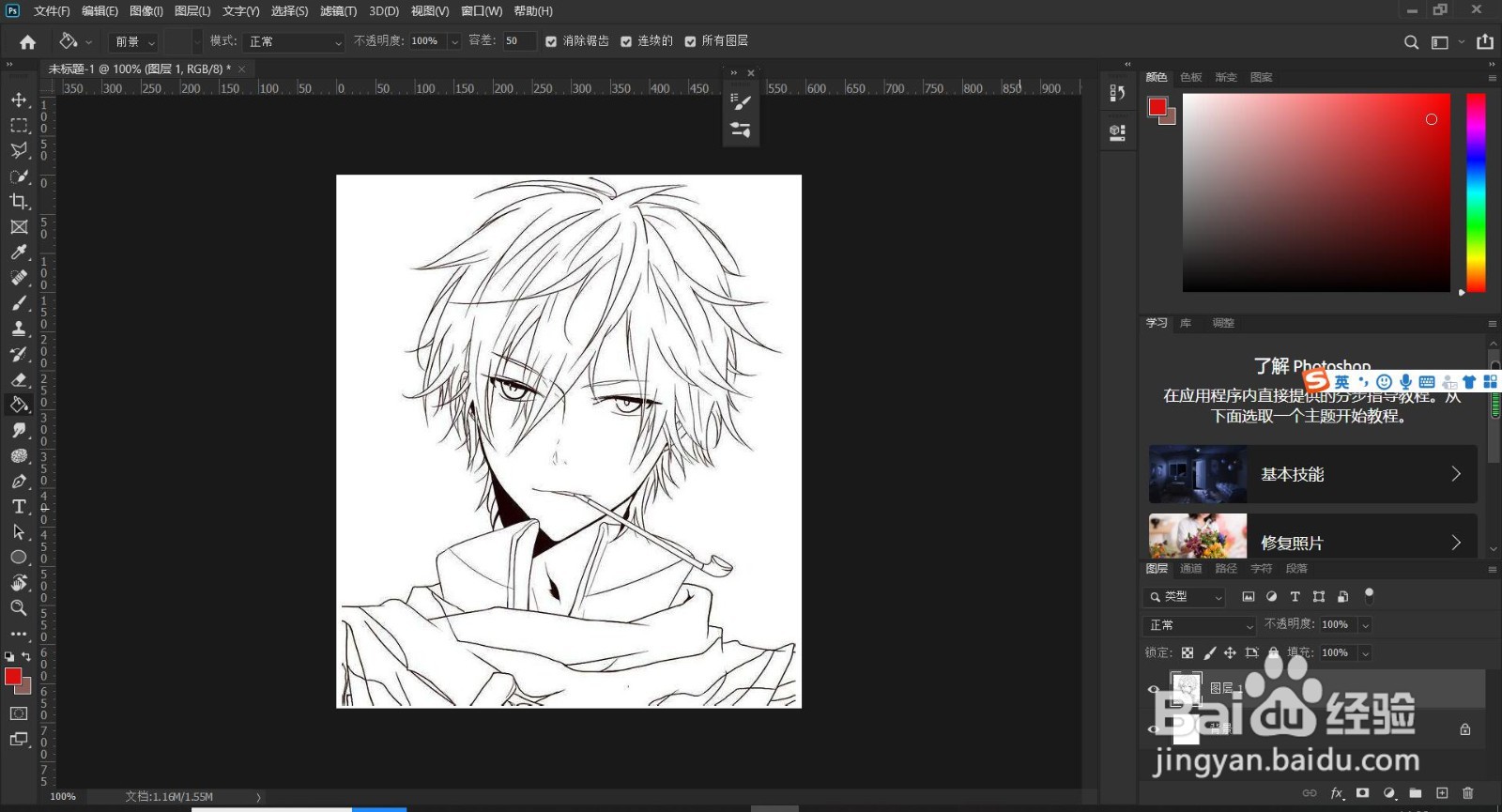The width and height of the screenshot is (1502, 812).
Task: Toggle lock transparent pixels
Action: (1188, 652)
